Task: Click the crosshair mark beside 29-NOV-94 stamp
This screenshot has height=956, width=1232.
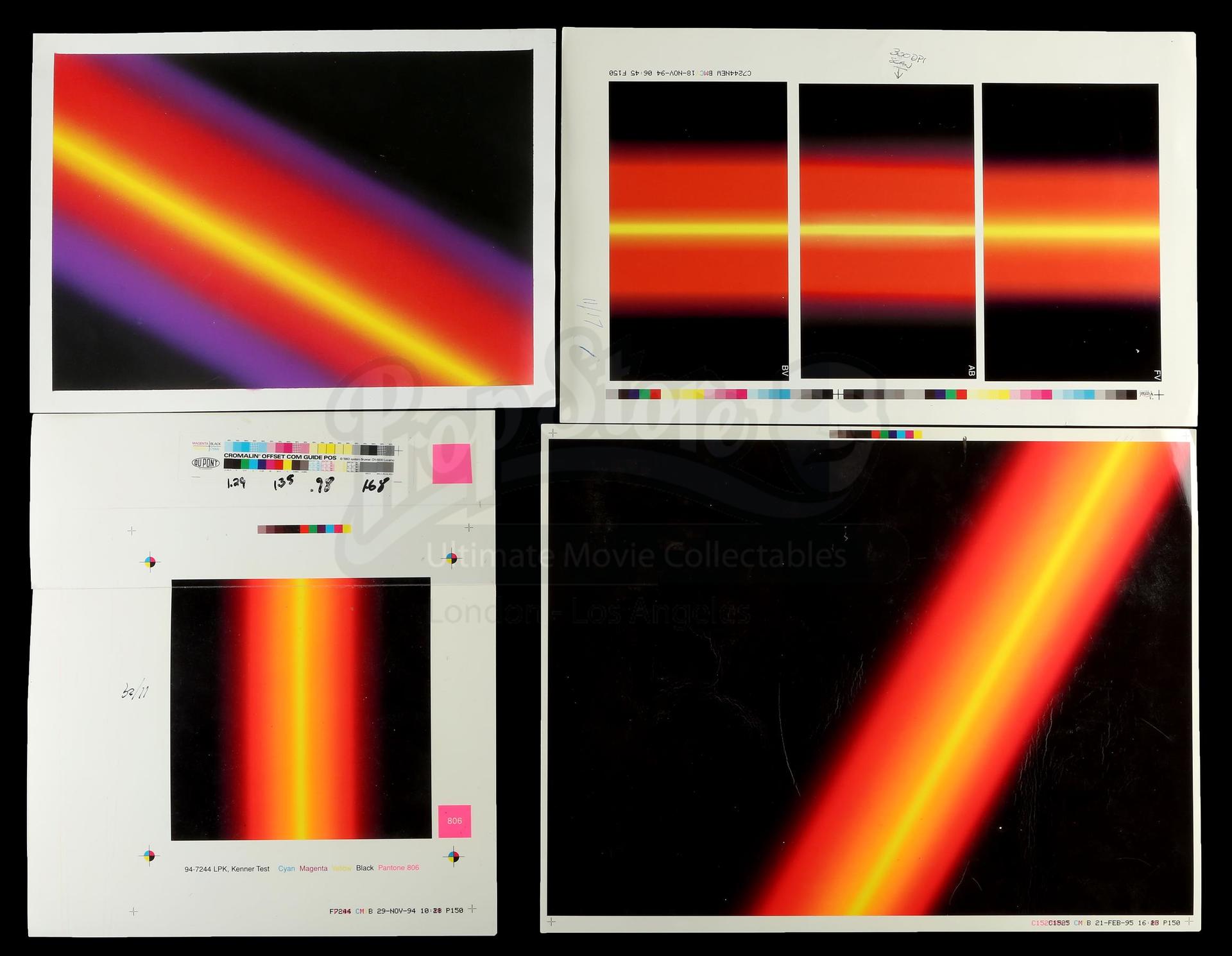Action: 472,909
